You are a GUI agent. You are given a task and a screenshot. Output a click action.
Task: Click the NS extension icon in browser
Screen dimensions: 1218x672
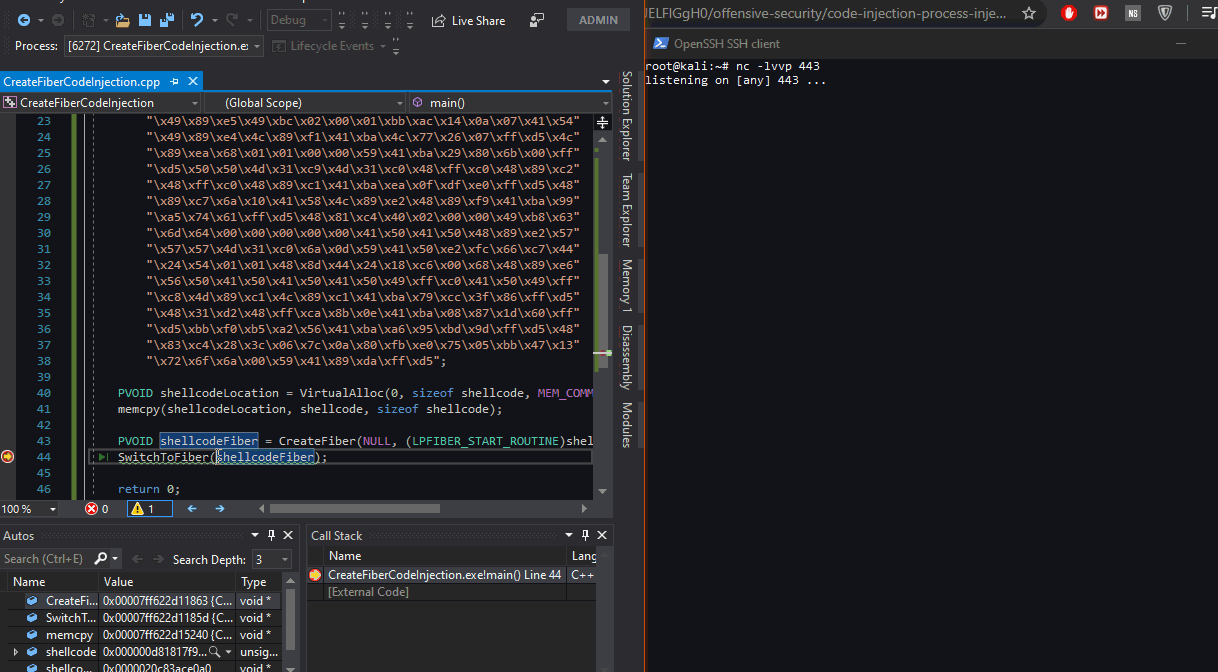[1132, 13]
